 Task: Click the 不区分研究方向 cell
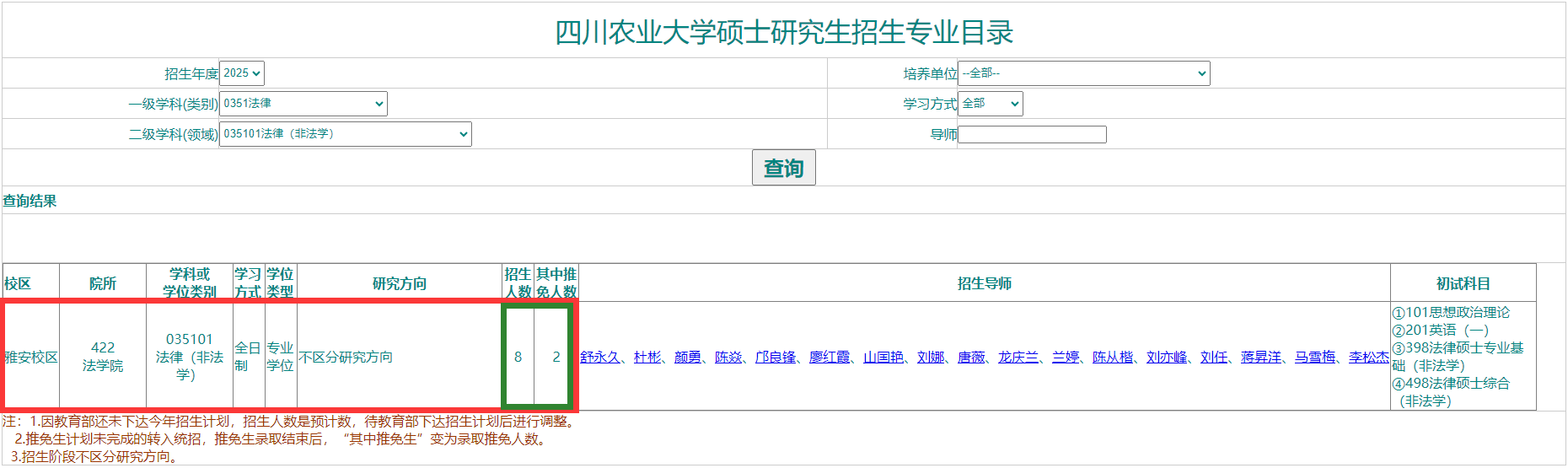coord(400,357)
